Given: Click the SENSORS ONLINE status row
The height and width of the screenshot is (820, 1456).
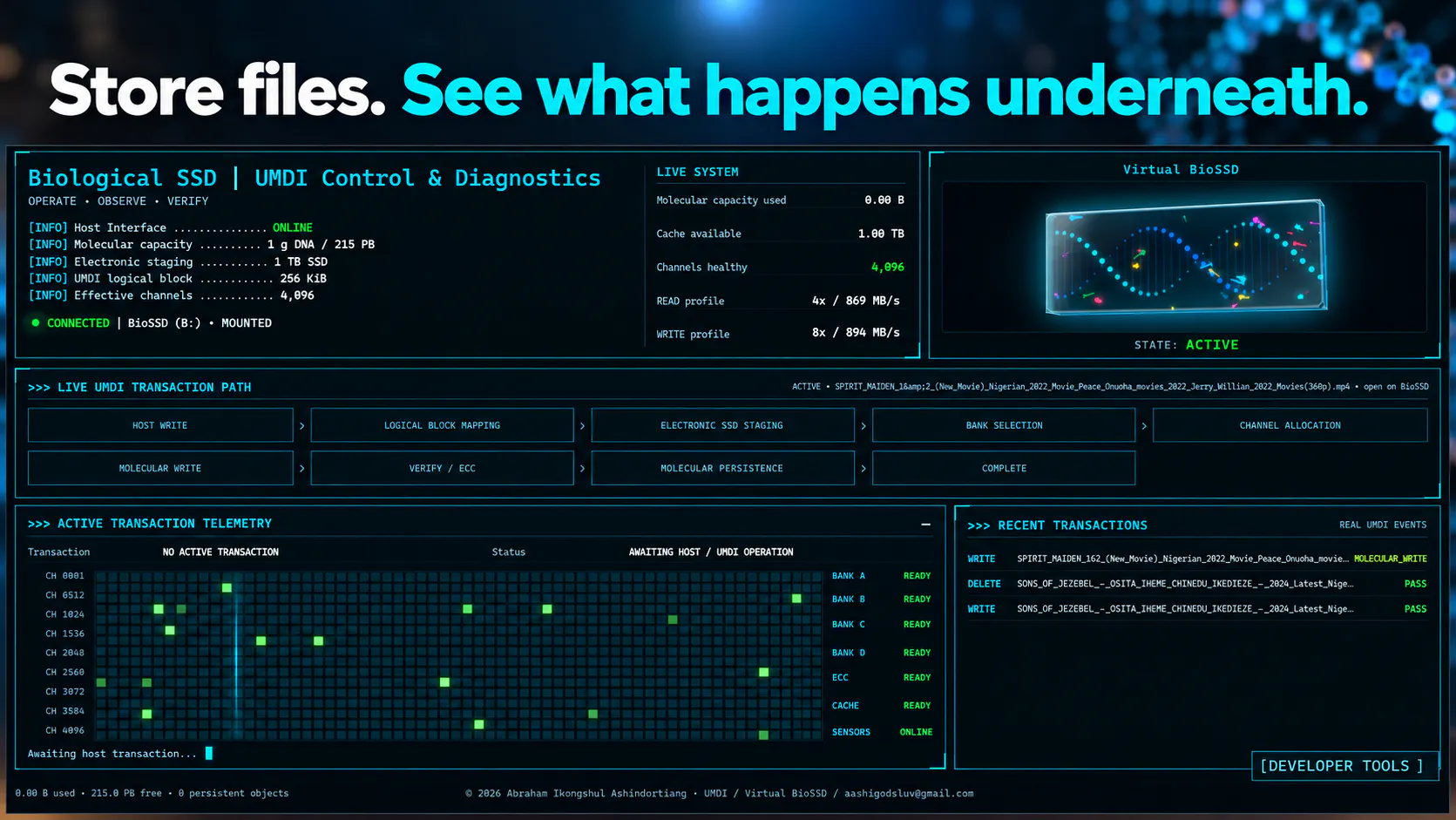Looking at the screenshot, I should [882, 732].
